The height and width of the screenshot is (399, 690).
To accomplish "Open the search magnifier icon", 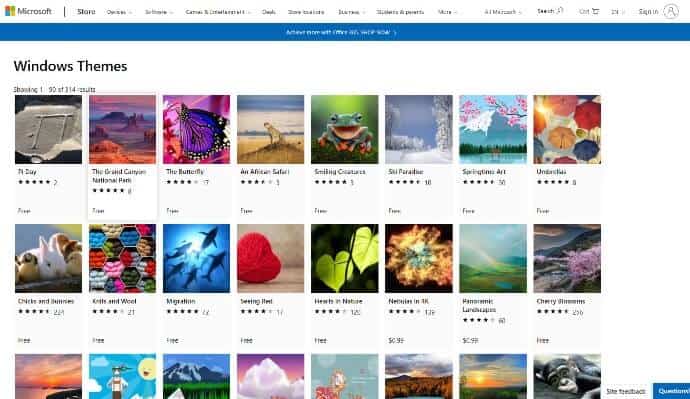I will pos(560,11).
